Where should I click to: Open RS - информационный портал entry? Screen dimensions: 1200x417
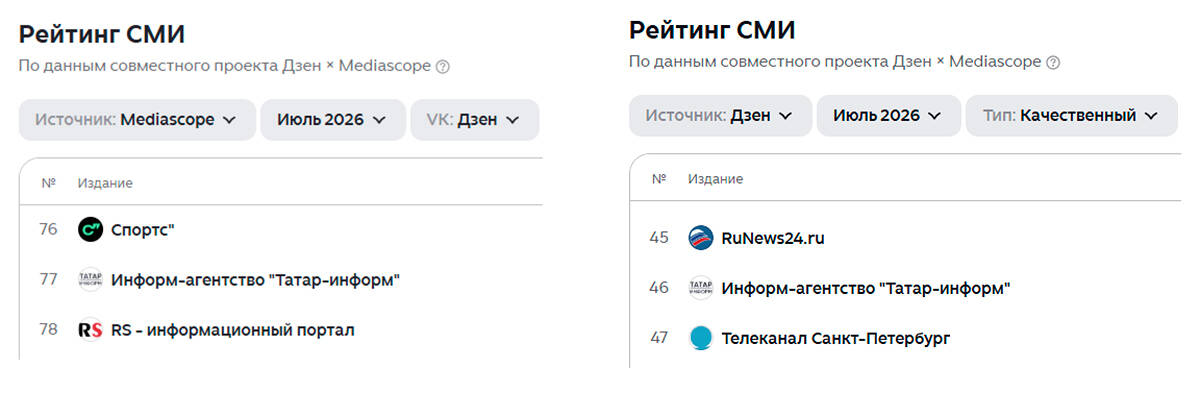click(233, 330)
